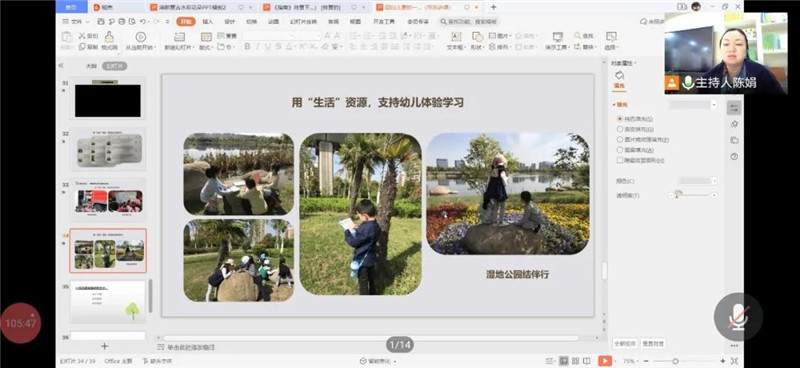
Task: Select slide 33 thumbnail
Action: (x=108, y=200)
